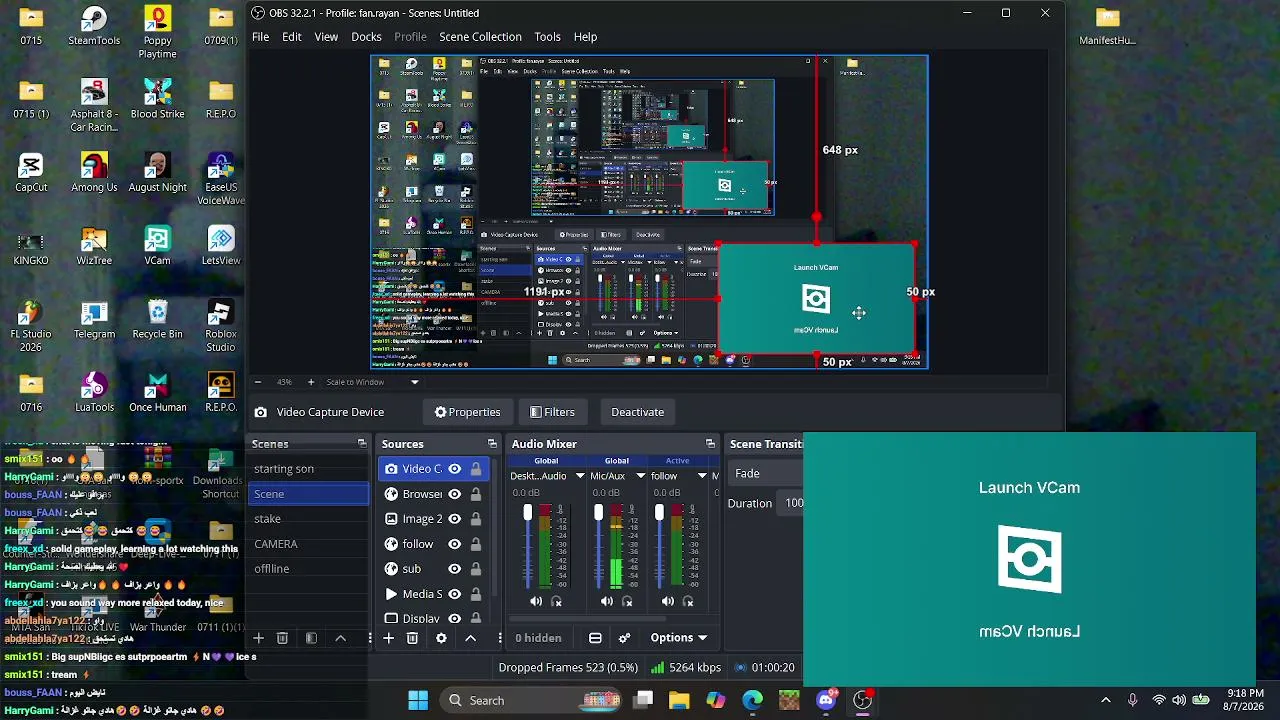Screen dimensions: 1280x720
Task: Hide the Browser source with its eye icon
Action: click(454, 494)
